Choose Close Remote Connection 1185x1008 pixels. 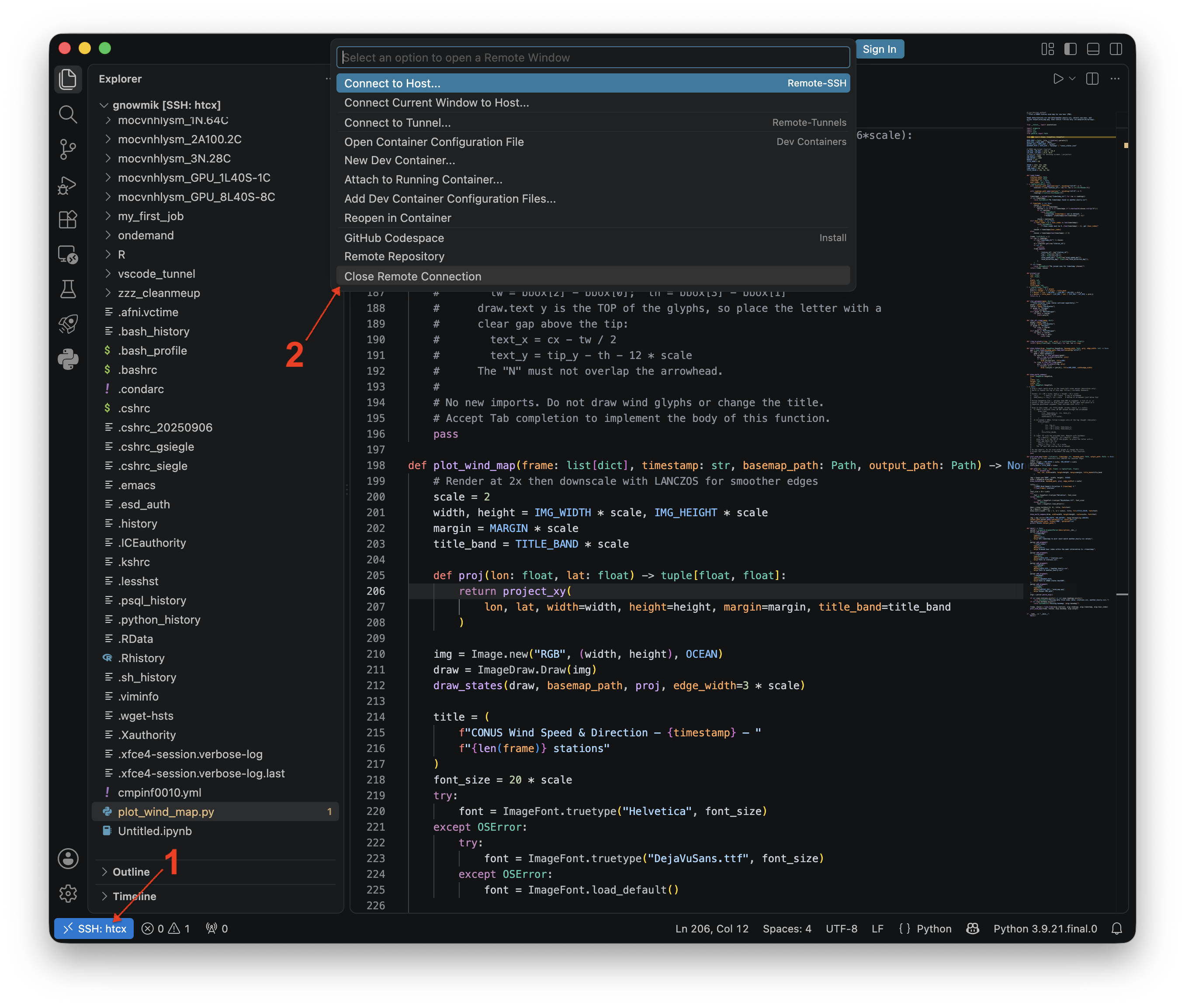coord(593,276)
